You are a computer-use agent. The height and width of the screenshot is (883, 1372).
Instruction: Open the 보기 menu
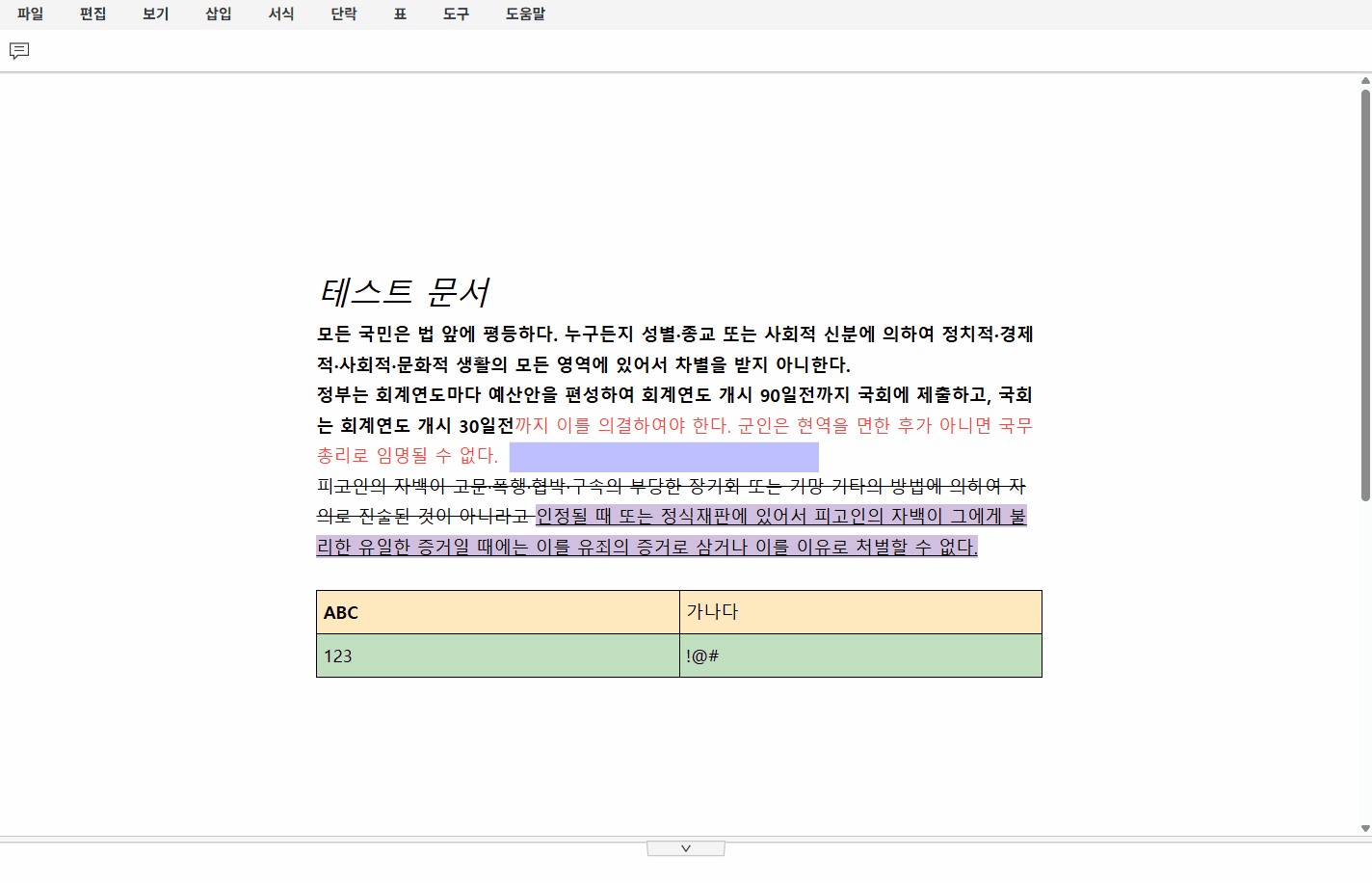click(156, 14)
